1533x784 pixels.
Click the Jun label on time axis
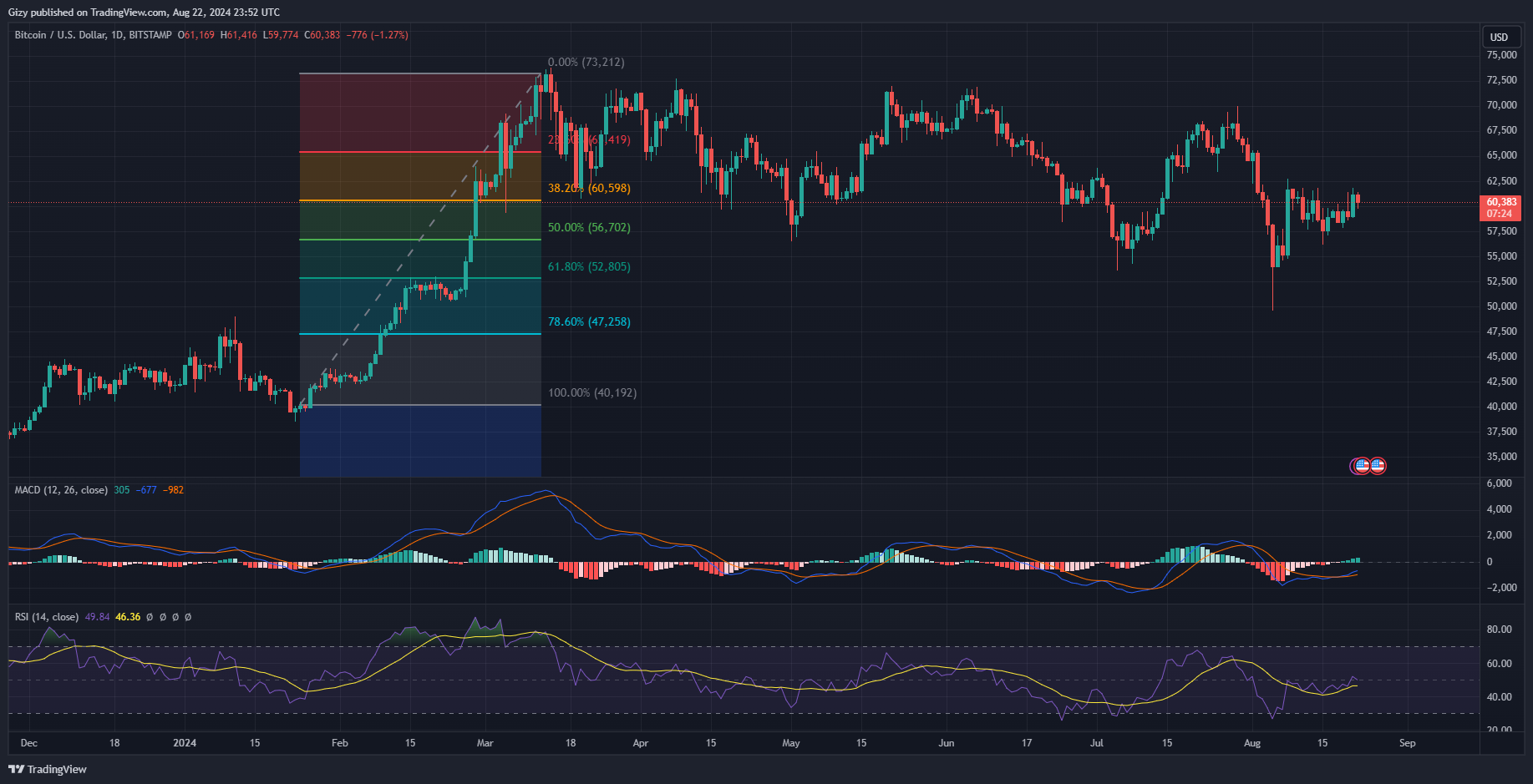[947, 743]
